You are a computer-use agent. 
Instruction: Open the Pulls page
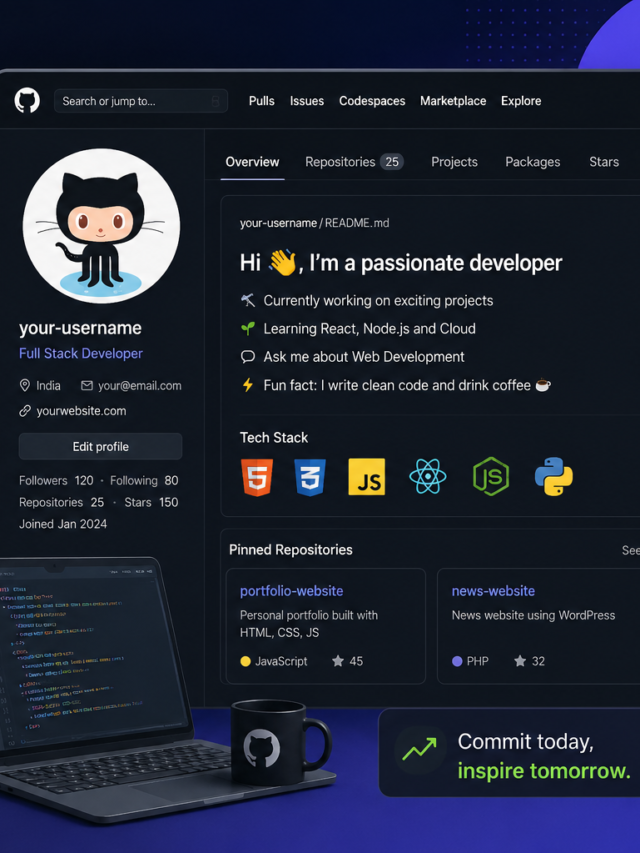tap(262, 101)
